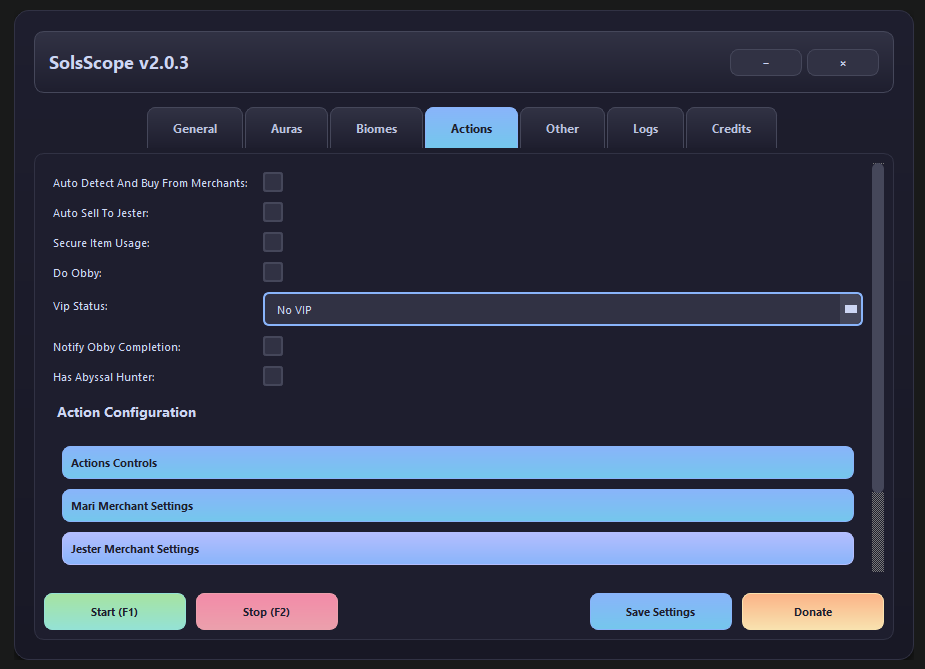Expand the Actions Controls section
This screenshot has height=669, width=925.
click(457, 463)
